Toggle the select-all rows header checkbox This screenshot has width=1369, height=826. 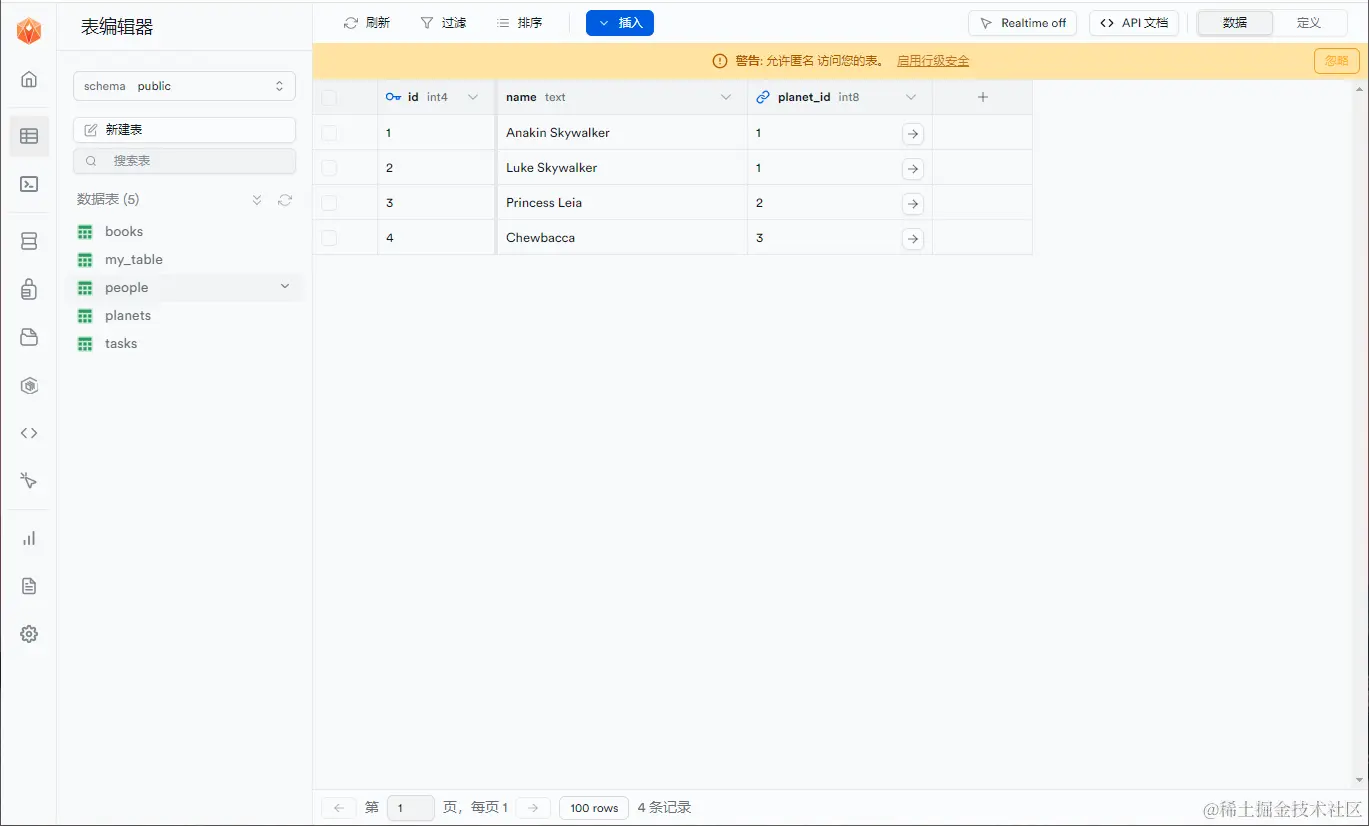tap(329, 98)
